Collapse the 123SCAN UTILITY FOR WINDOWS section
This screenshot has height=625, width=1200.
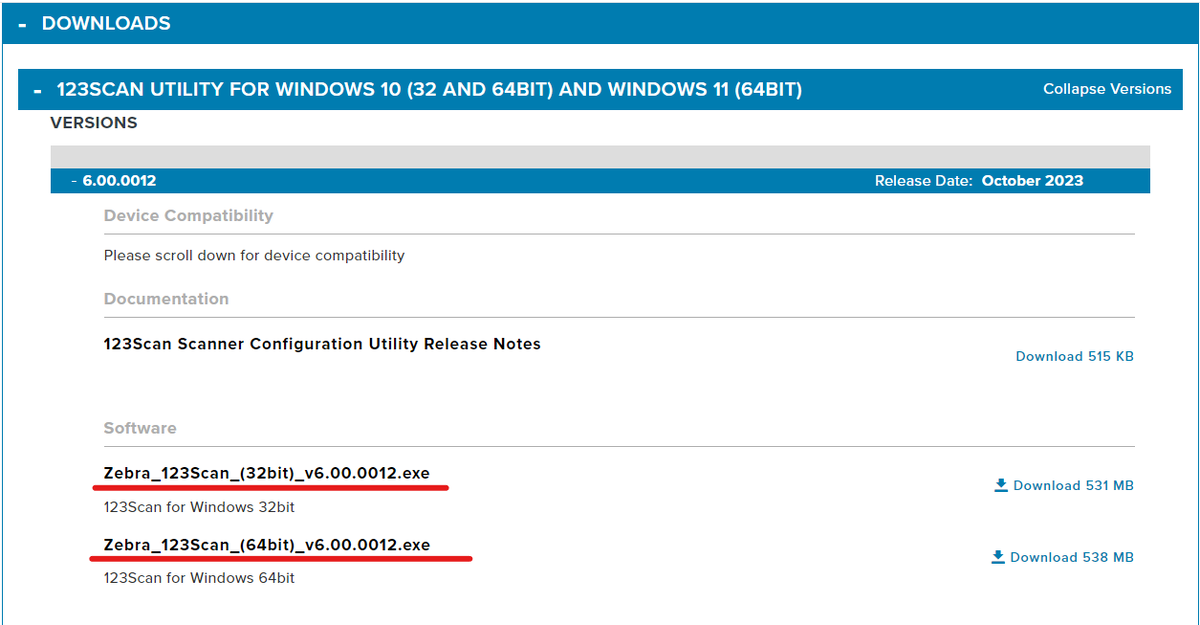(600, 90)
